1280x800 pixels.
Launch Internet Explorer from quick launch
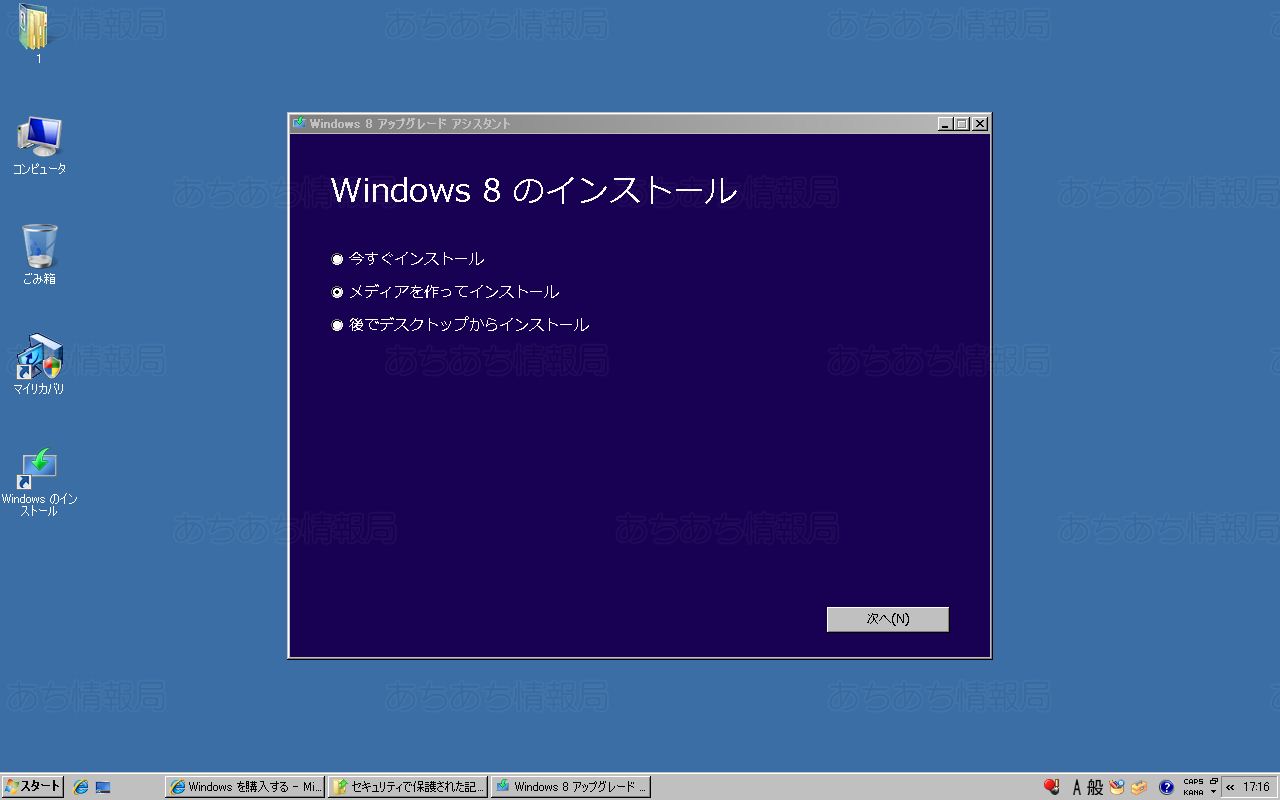tap(81, 787)
